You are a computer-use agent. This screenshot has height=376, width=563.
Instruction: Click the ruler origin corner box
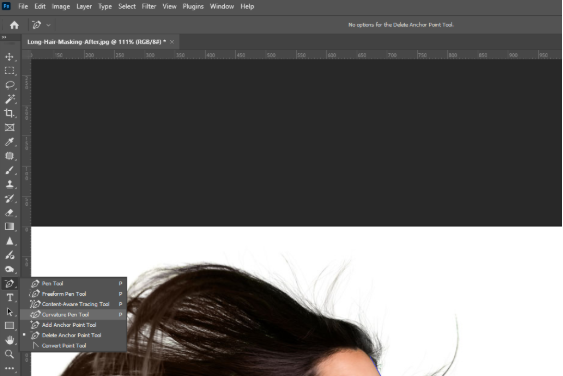tap(26, 55)
